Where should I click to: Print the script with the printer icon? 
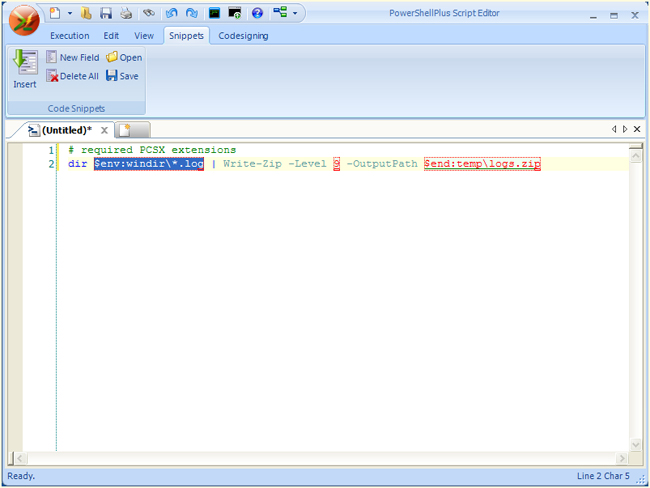click(x=126, y=13)
